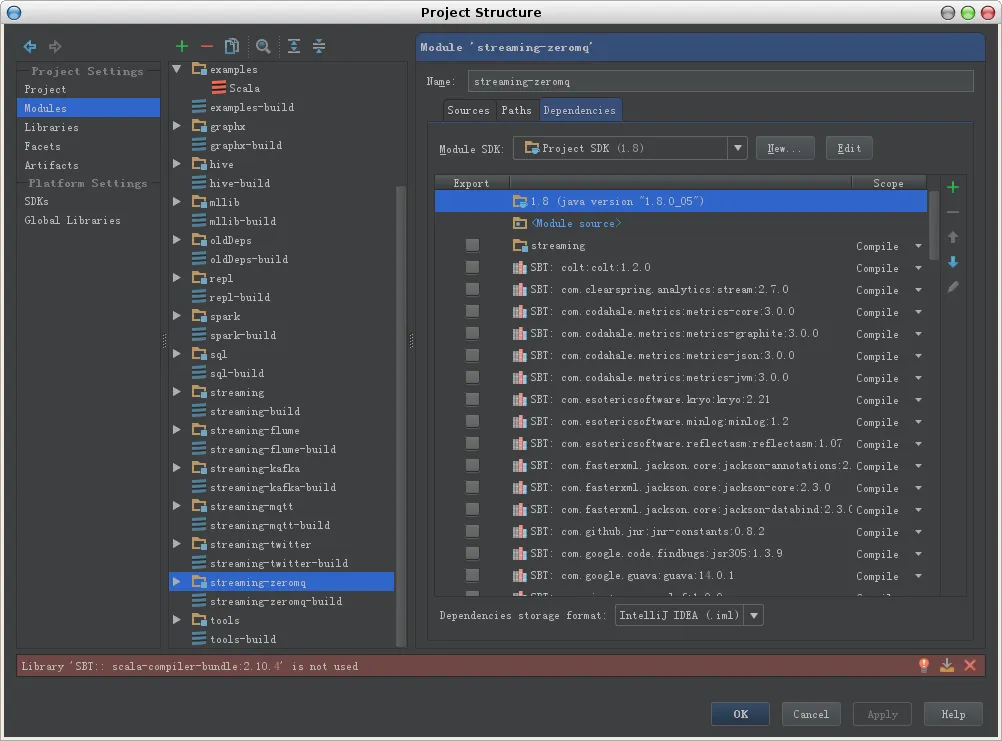Toggle export checkbox for streaming dependency
Viewport: 1002px width, 741px height.
pyautogui.click(x=472, y=245)
